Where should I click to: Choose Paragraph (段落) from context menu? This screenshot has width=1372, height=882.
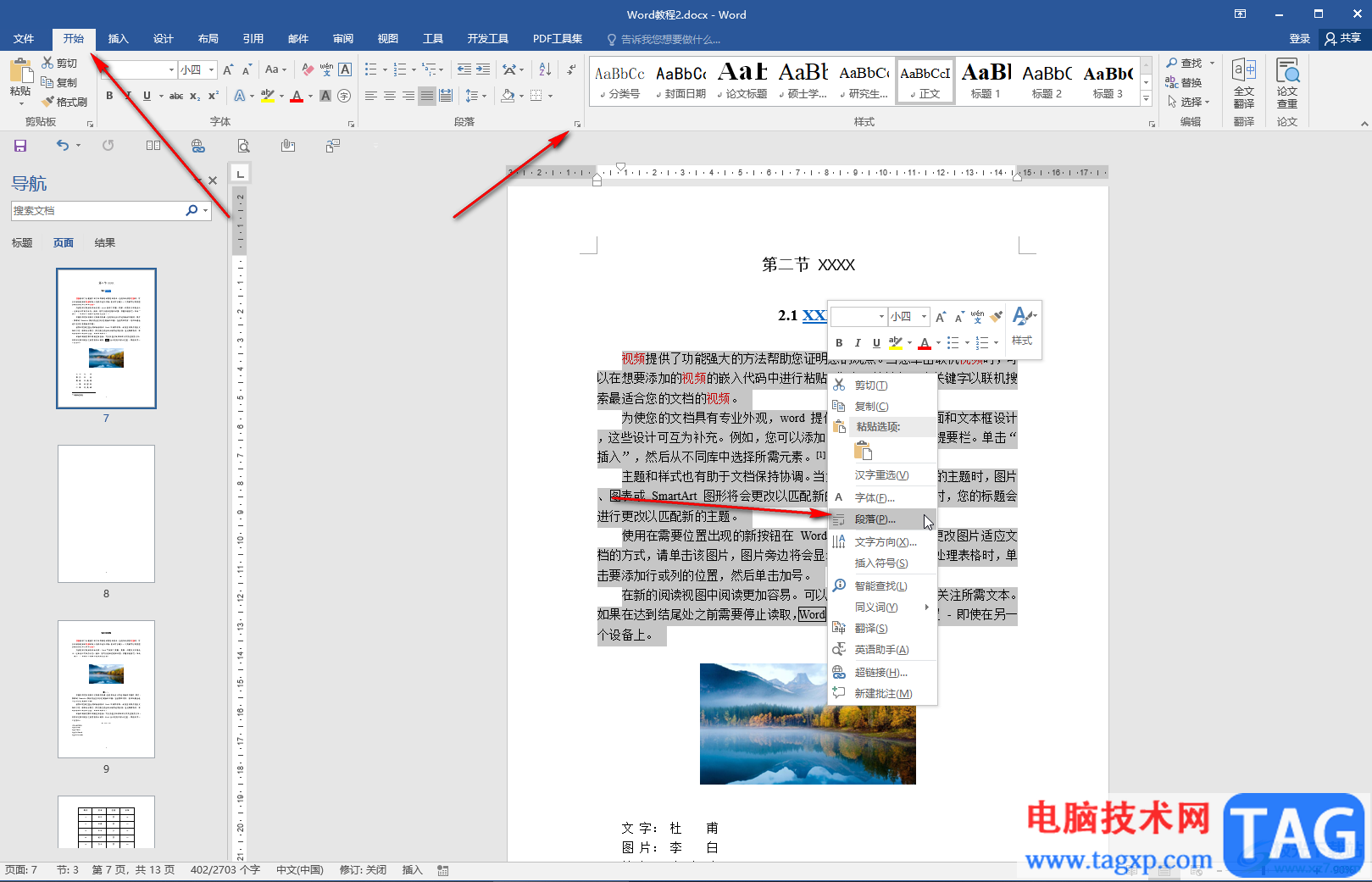click(x=882, y=519)
